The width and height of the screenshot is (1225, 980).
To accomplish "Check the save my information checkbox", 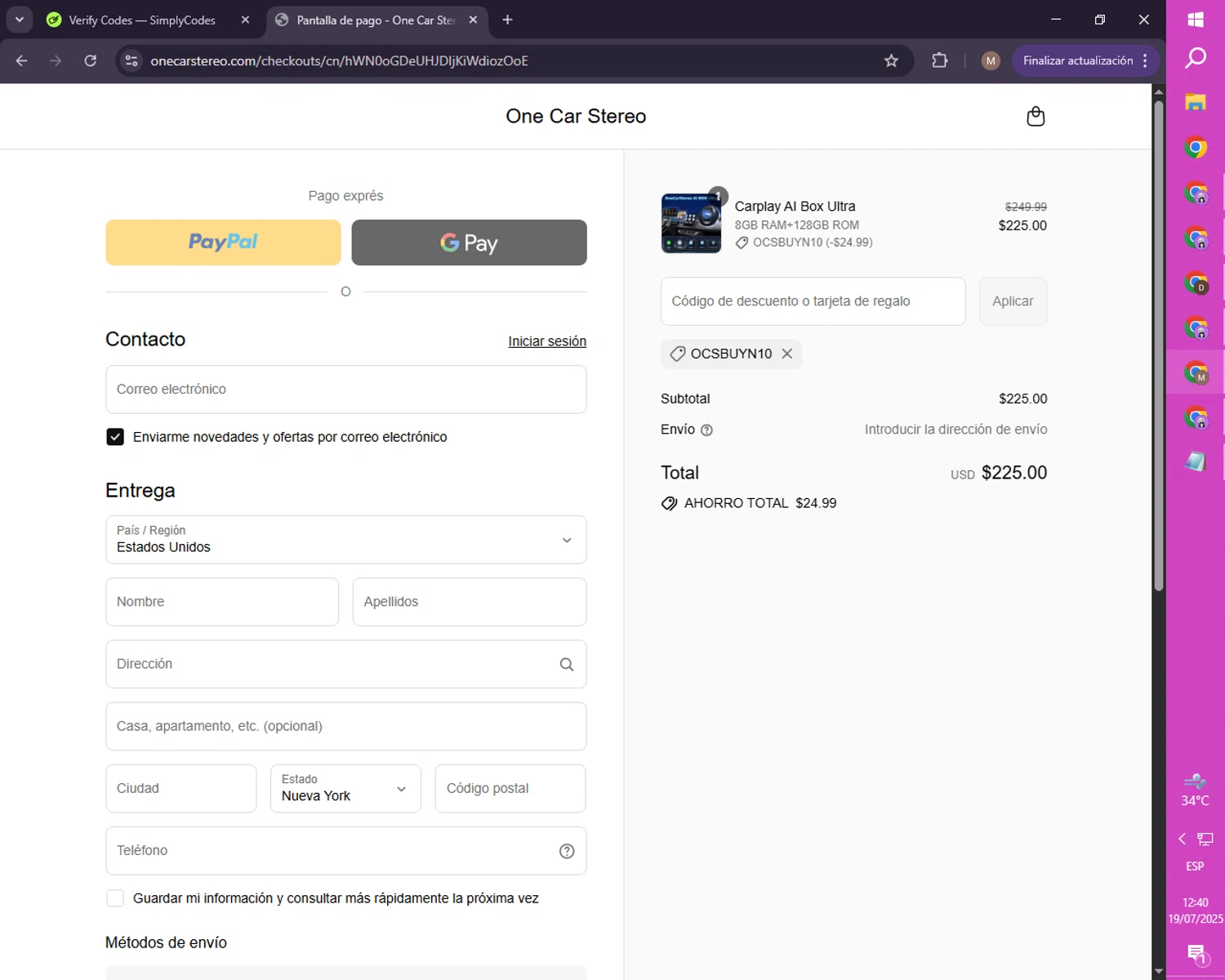I will pyautogui.click(x=115, y=898).
